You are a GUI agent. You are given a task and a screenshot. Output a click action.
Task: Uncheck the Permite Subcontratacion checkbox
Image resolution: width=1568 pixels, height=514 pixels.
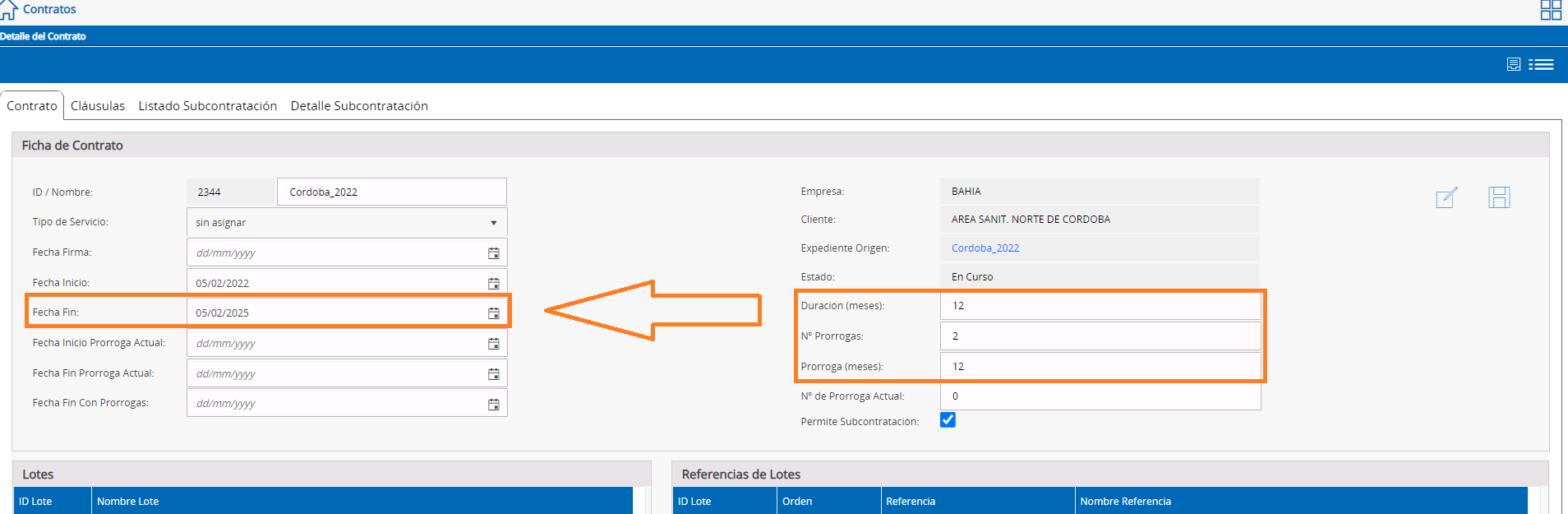coord(948,420)
